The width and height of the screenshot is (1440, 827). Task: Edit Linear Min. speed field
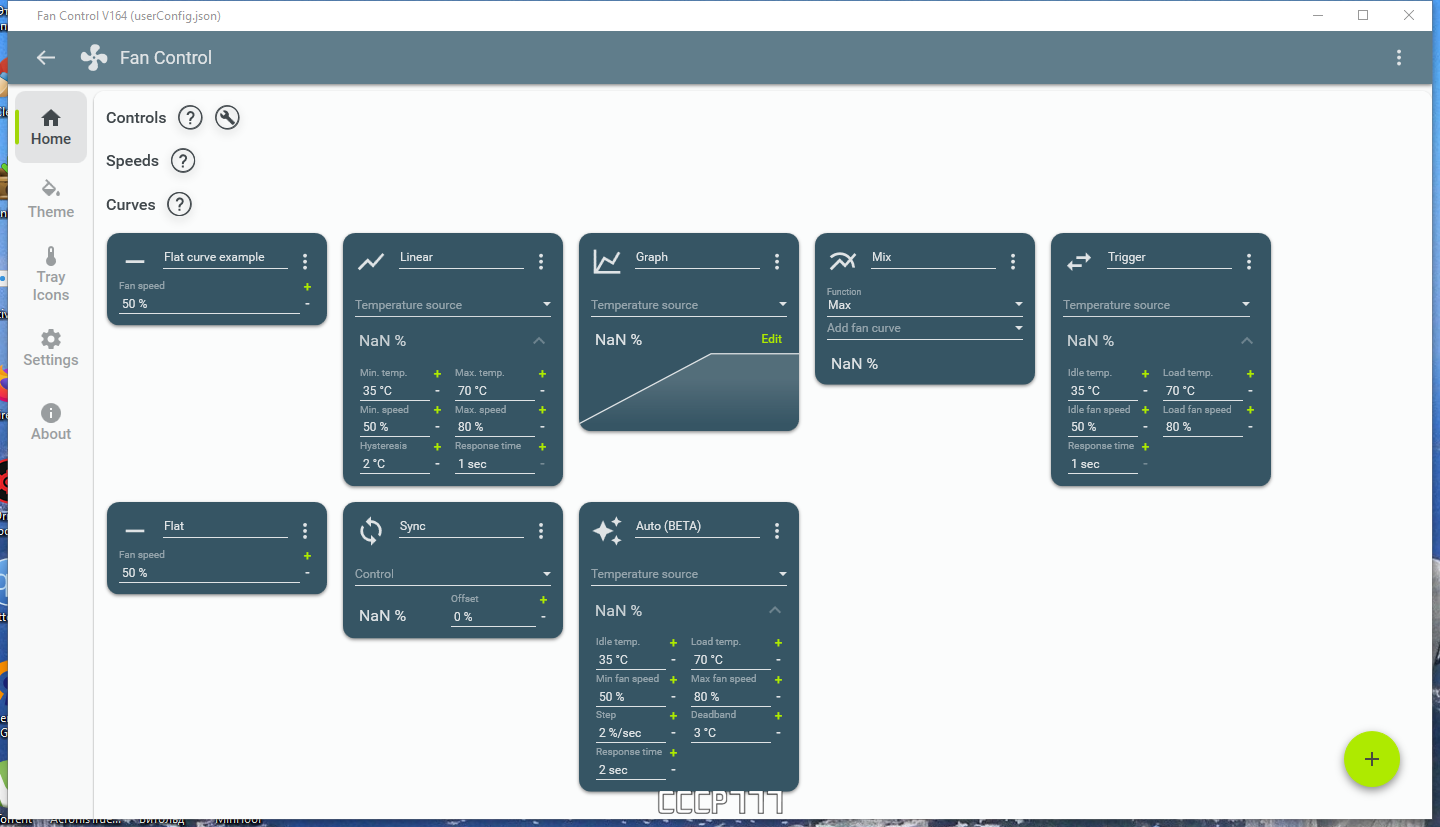pos(394,427)
